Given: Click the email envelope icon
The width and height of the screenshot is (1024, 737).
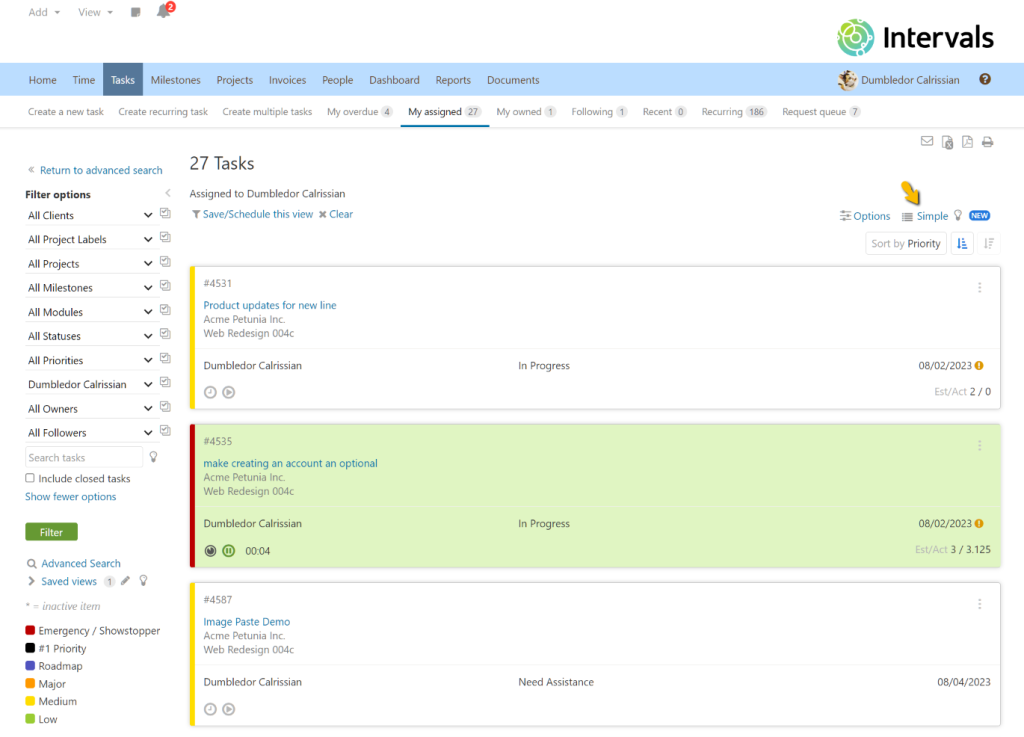Looking at the screenshot, I should click(927, 142).
